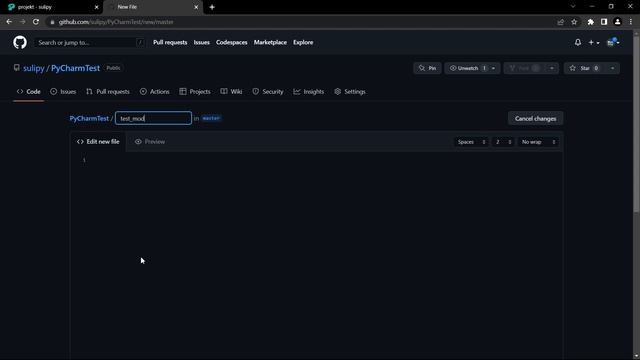
Task: View site information lock icon
Action: tap(52, 22)
